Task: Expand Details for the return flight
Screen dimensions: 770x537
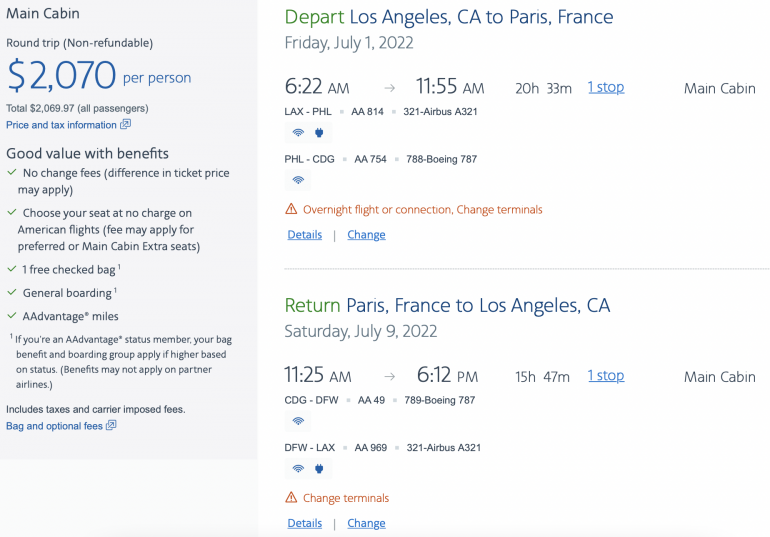Action: point(305,523)
